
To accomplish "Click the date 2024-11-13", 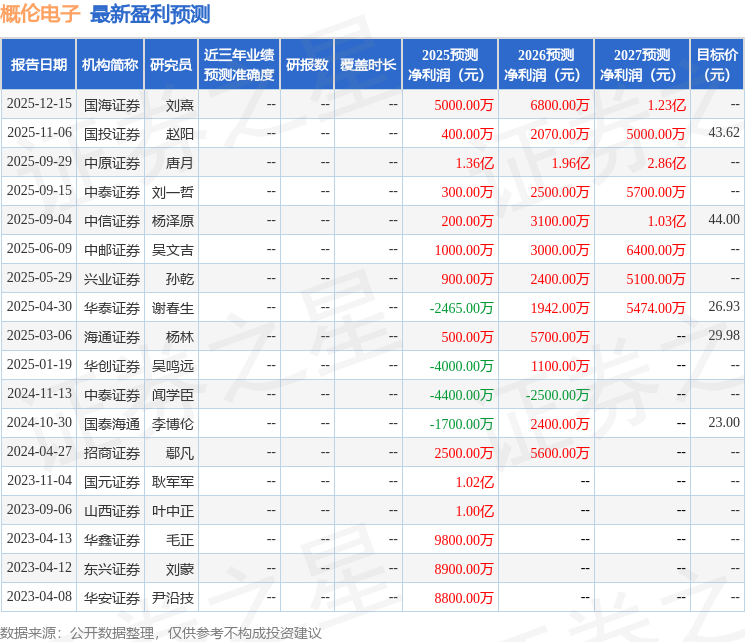I will [x=39, y=393].
